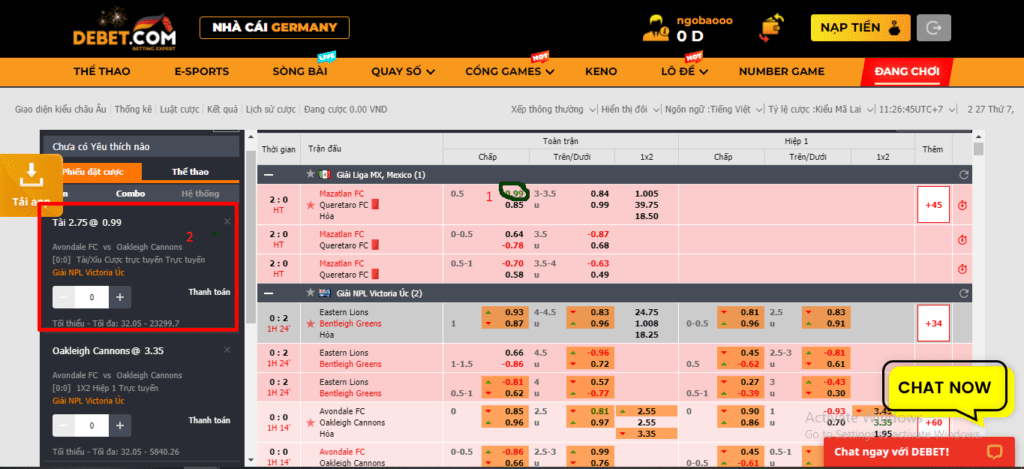Click red star beside Bentleigh Greens first row

310,324
